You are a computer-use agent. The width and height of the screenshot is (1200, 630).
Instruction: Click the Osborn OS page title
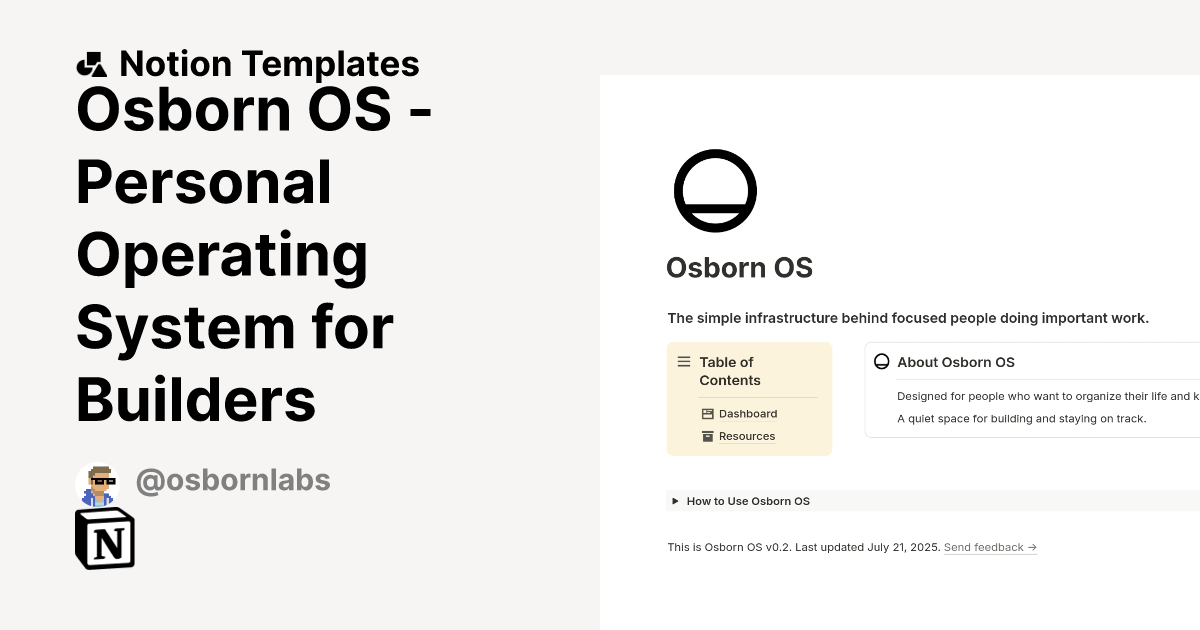coord(739,267)
